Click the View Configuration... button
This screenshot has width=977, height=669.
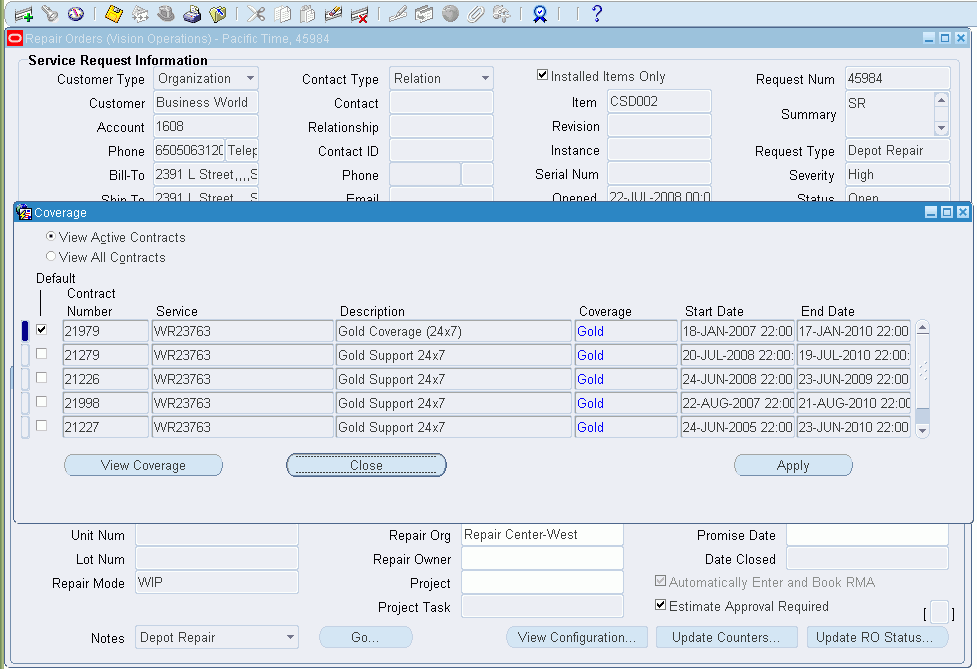pyautogui.click(x=577, y=637)
